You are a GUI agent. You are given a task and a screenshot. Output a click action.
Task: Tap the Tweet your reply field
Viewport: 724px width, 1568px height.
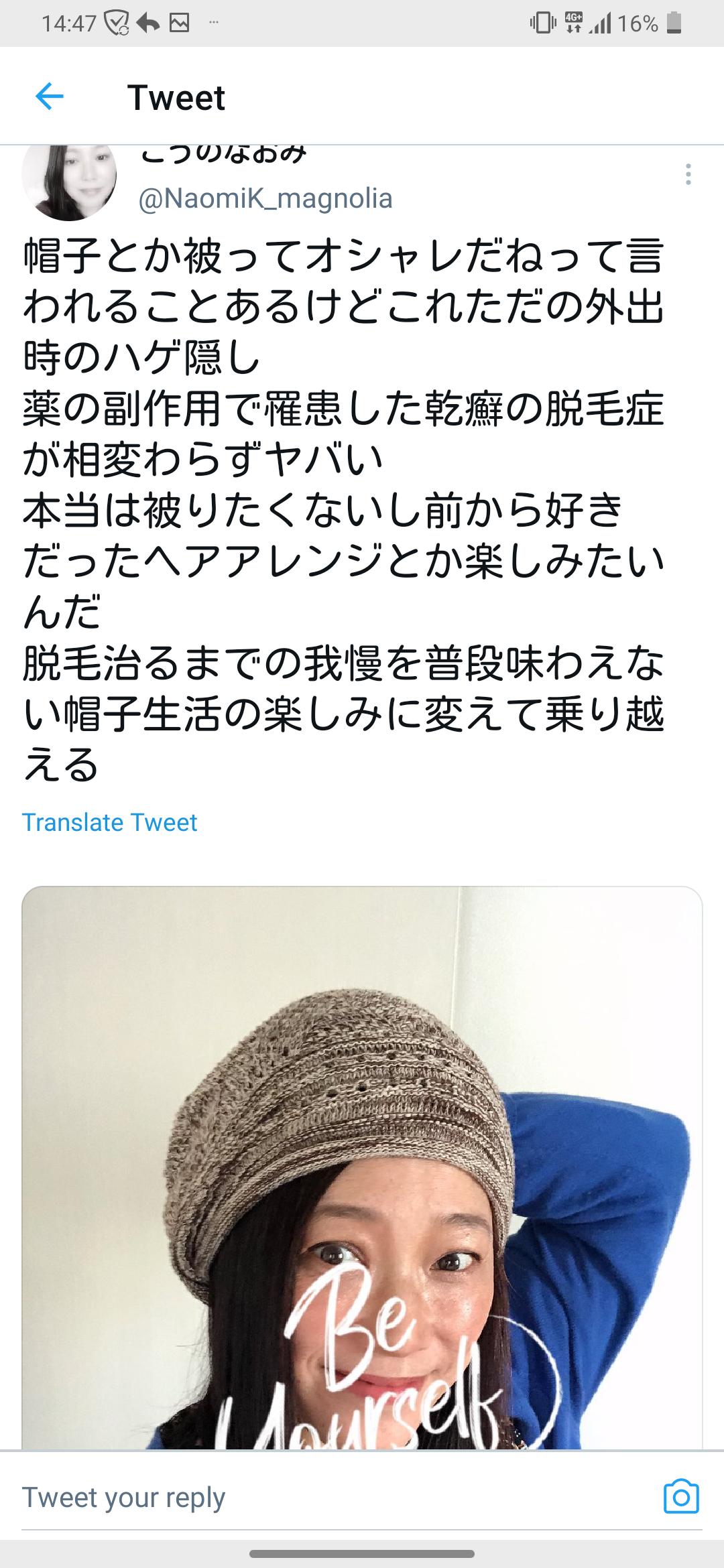(335, 1497)
